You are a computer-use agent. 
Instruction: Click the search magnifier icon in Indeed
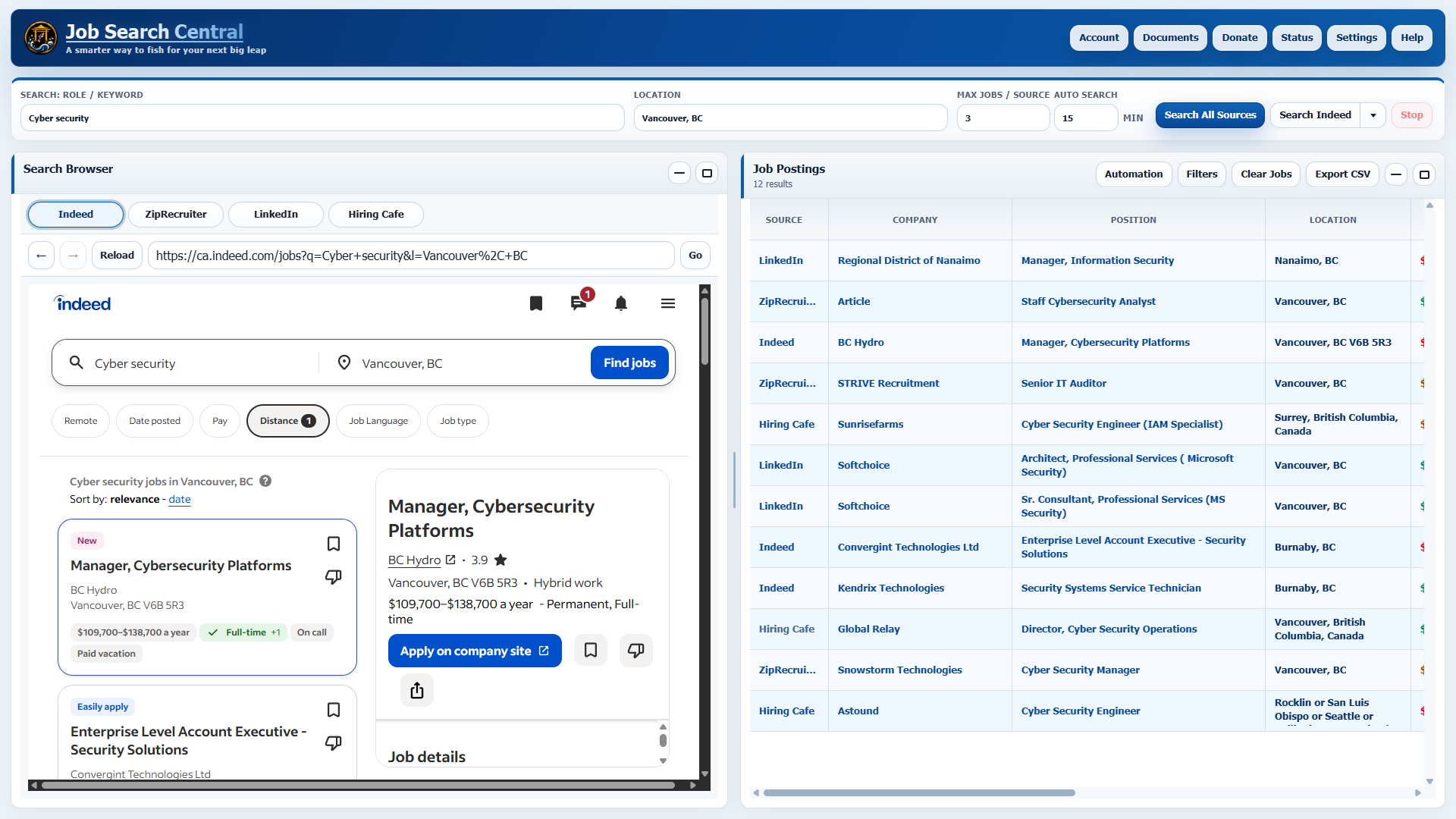tap(77, 362)
